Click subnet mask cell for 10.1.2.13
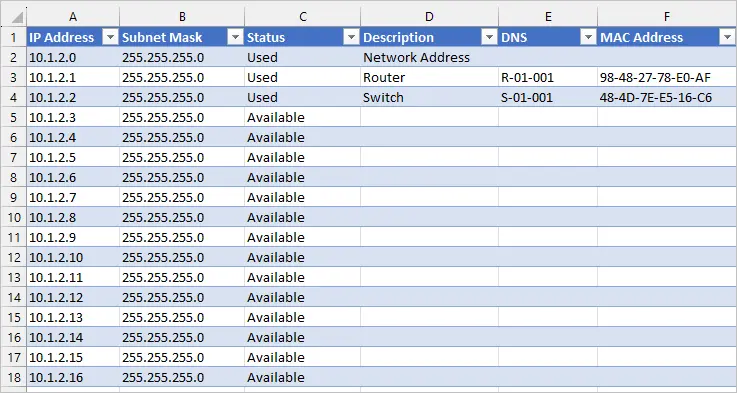Image resolution: width=737 pixels, height=393 pixels. click(x=182, y=317)
